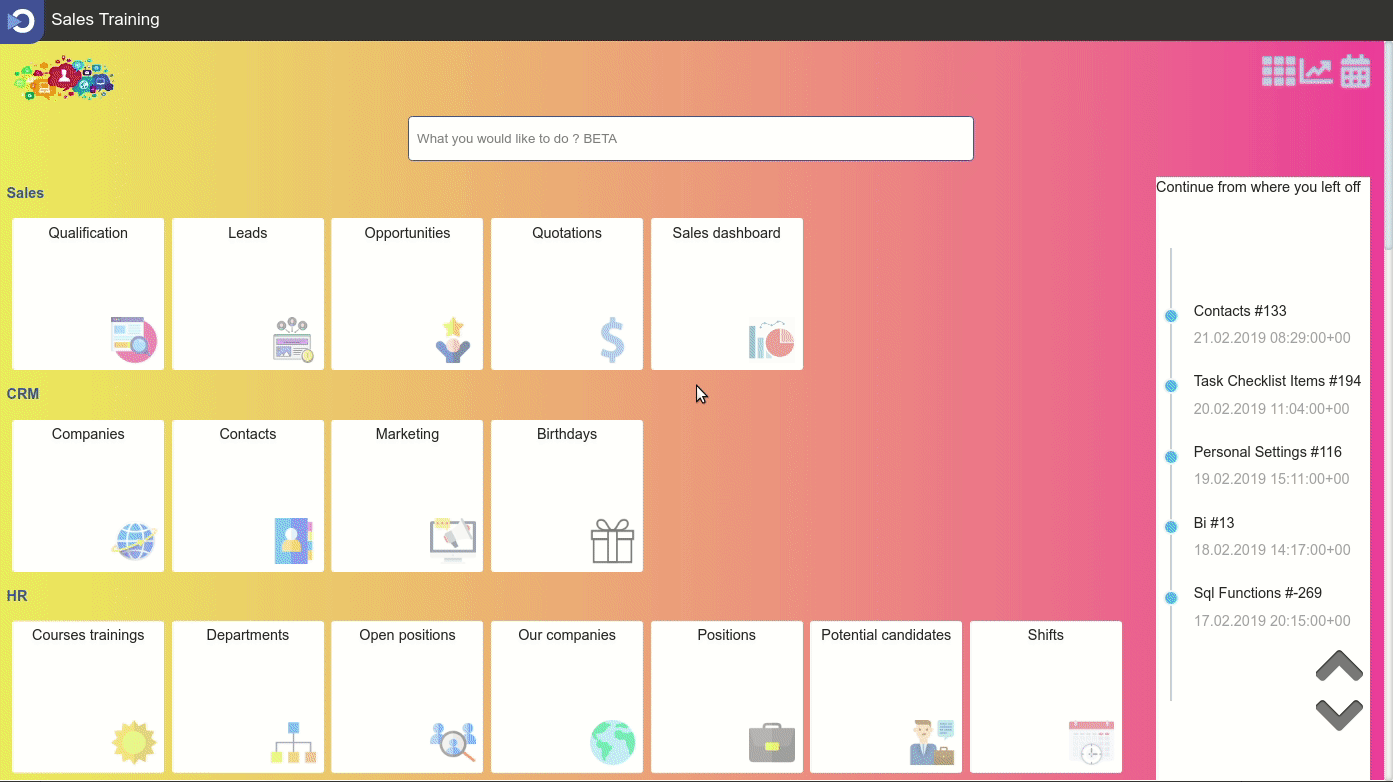Click the app logo in title bar

pyautogui.click(x=21, y=20)
